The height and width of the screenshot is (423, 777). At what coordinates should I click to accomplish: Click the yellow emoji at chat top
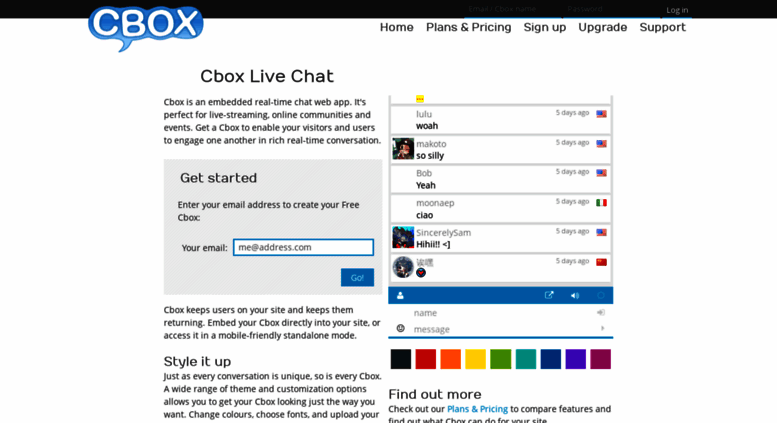[420, 99]
